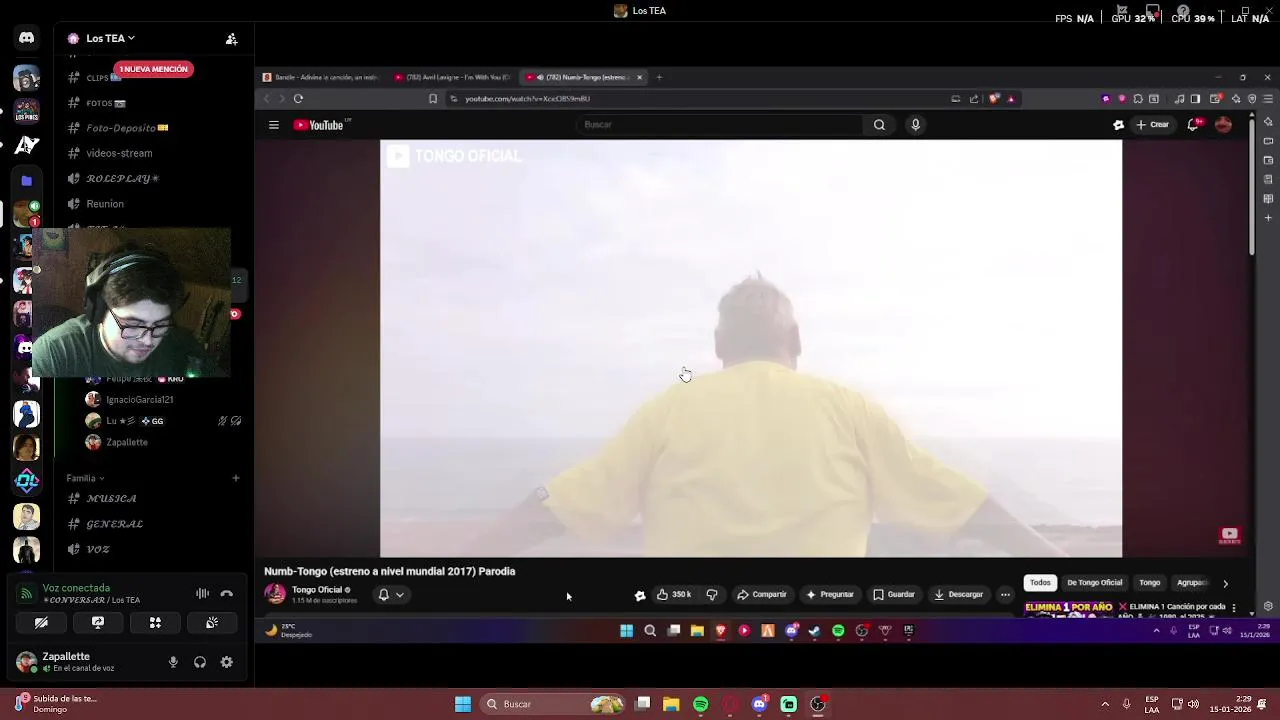The image size is (1280, 720).
Task: Show hidden system tray icons chevron
Action: click(1105, 704)
